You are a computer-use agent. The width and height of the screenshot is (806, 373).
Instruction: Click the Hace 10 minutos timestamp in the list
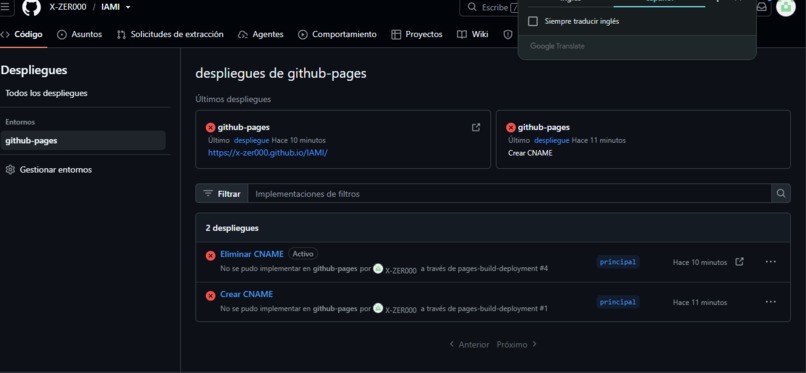point(700,263)
